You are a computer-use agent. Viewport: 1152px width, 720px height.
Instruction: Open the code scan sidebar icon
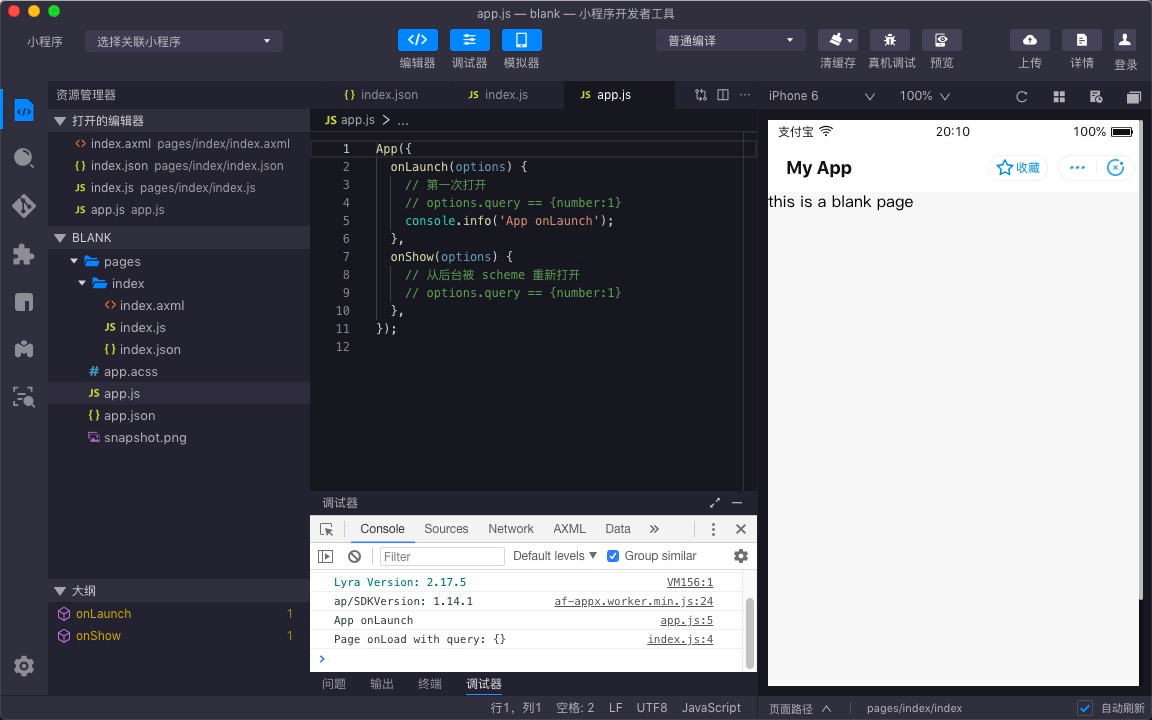coord(24,397)
